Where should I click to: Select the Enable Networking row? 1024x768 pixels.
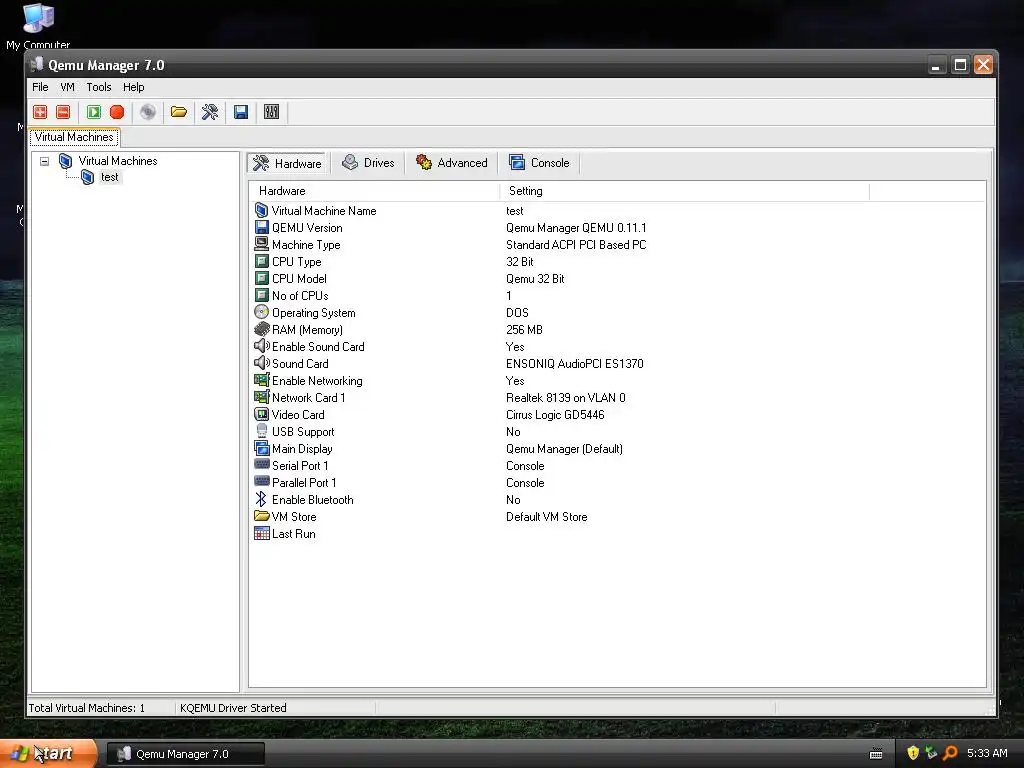(617, 381)
